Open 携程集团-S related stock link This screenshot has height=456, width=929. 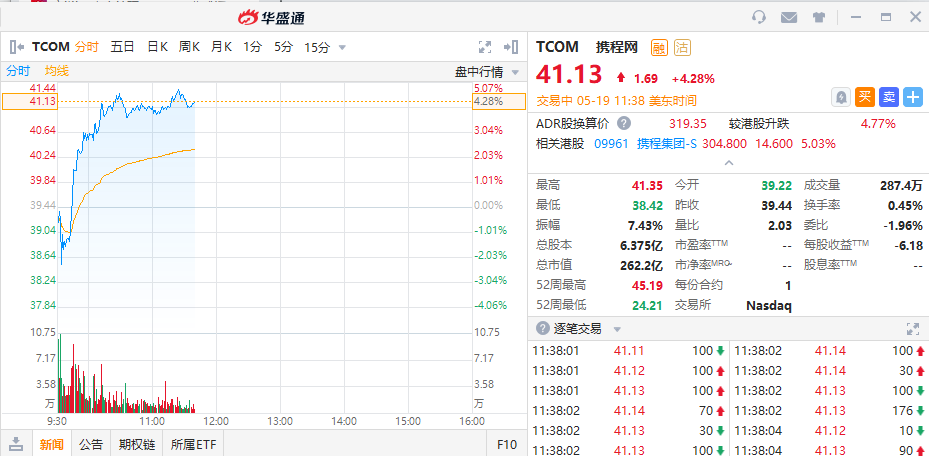coord(668,143)
